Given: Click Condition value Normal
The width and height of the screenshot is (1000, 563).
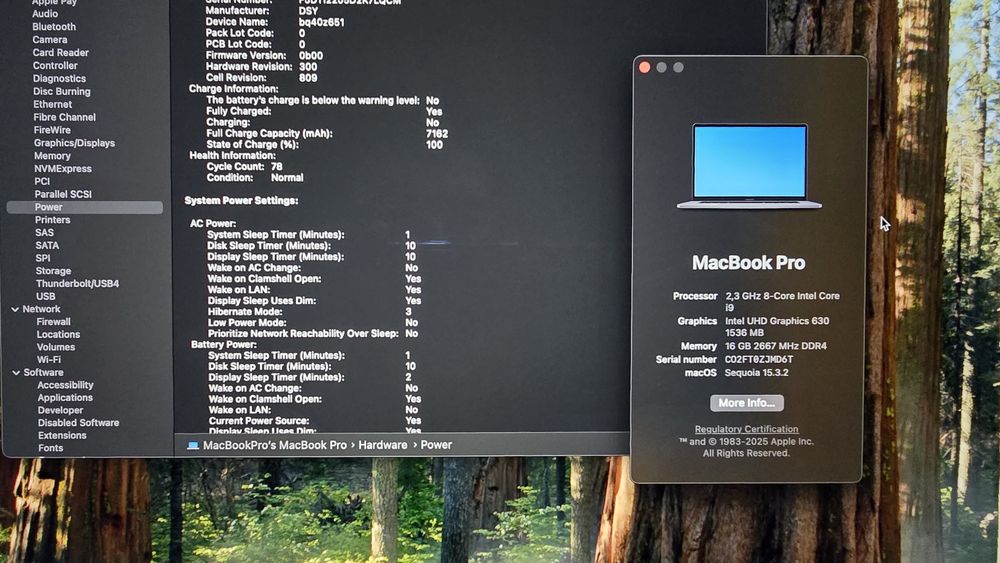Looking at the screenshot, I should 288,178.
